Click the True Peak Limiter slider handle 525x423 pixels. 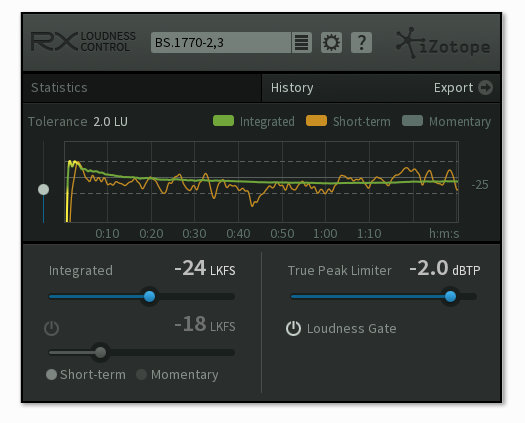tap(450, 296)
